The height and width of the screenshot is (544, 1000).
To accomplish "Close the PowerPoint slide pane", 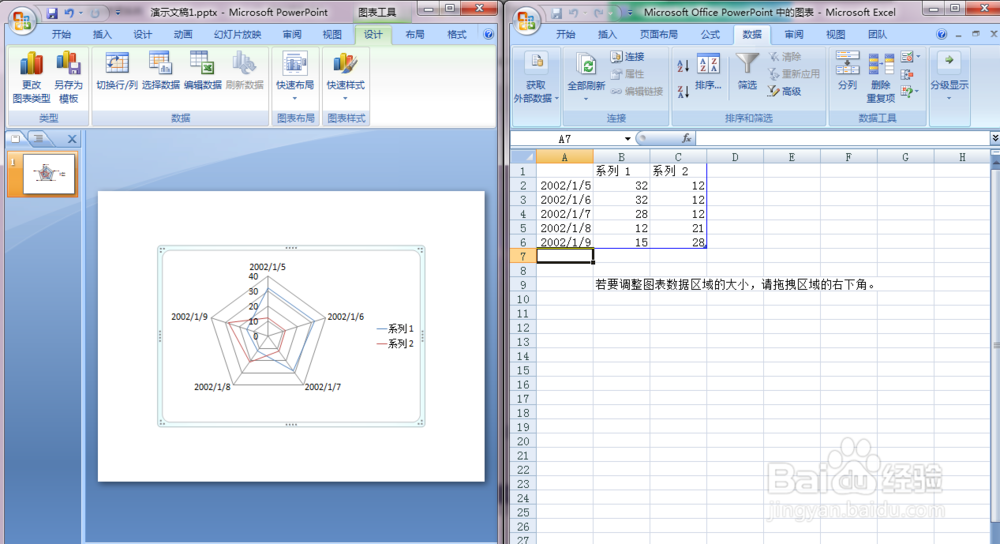I will point(72,138).
